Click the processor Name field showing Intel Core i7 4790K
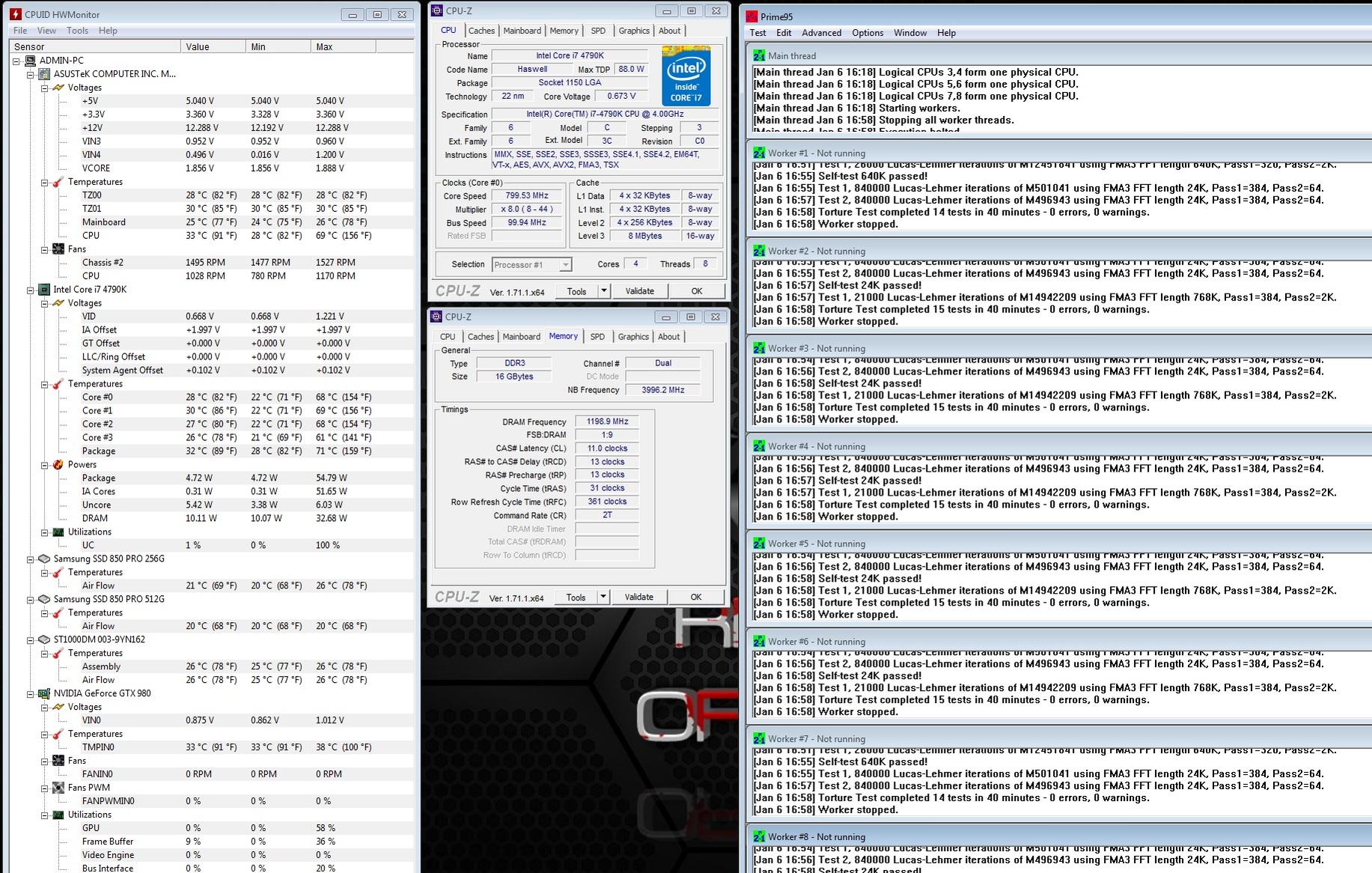Viewport: 1372px width, 873px height. coord(570,55)
